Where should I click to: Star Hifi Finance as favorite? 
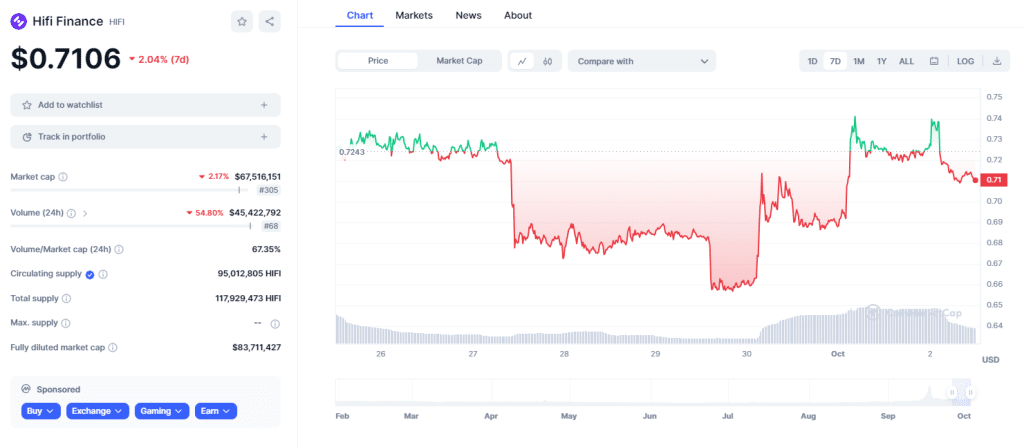242,22
